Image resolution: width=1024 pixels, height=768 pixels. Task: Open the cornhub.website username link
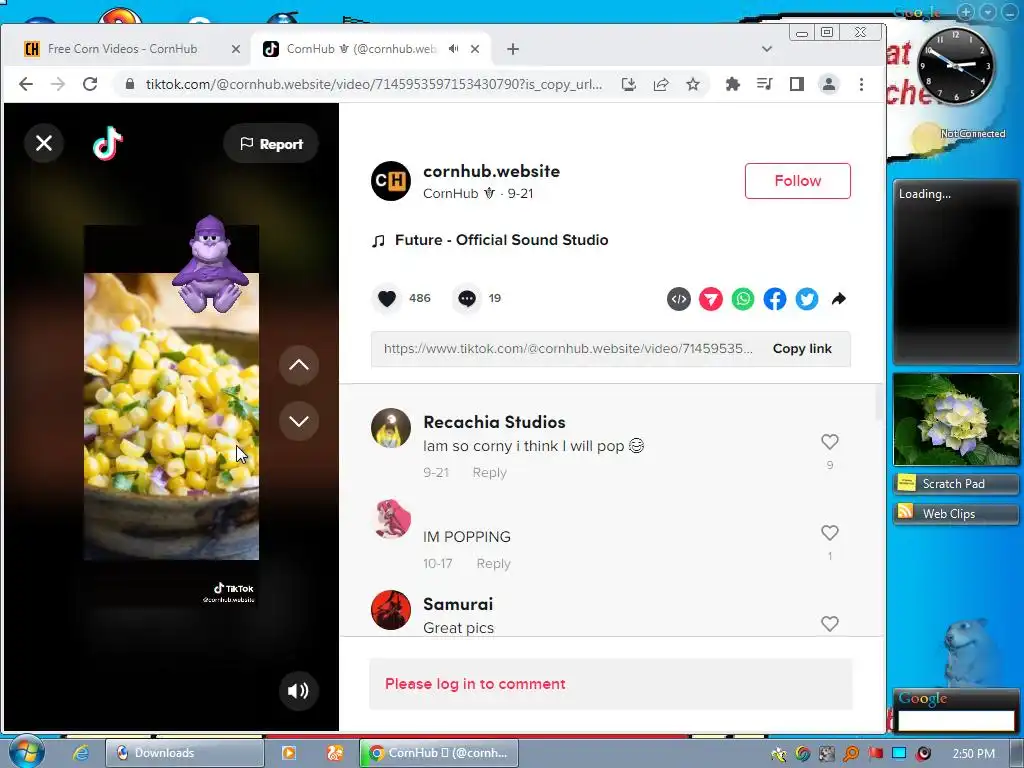pyautogui.click(x=491, y=171)
